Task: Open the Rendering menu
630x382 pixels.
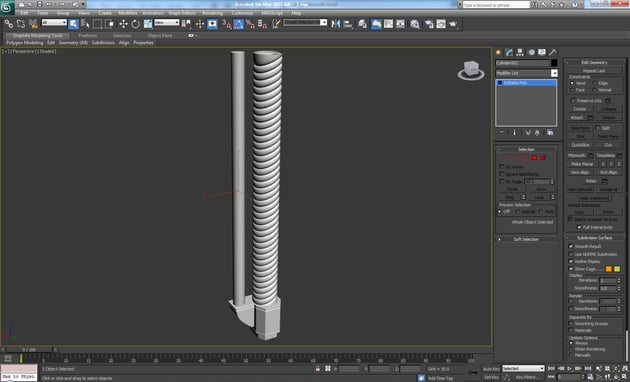Action: click(213, 13)
